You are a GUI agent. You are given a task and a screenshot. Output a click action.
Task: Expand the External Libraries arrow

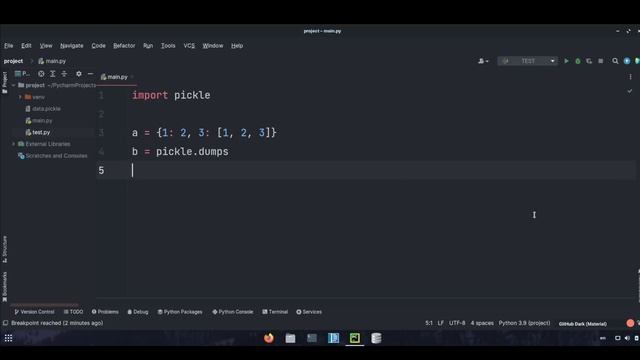[13, 144]
